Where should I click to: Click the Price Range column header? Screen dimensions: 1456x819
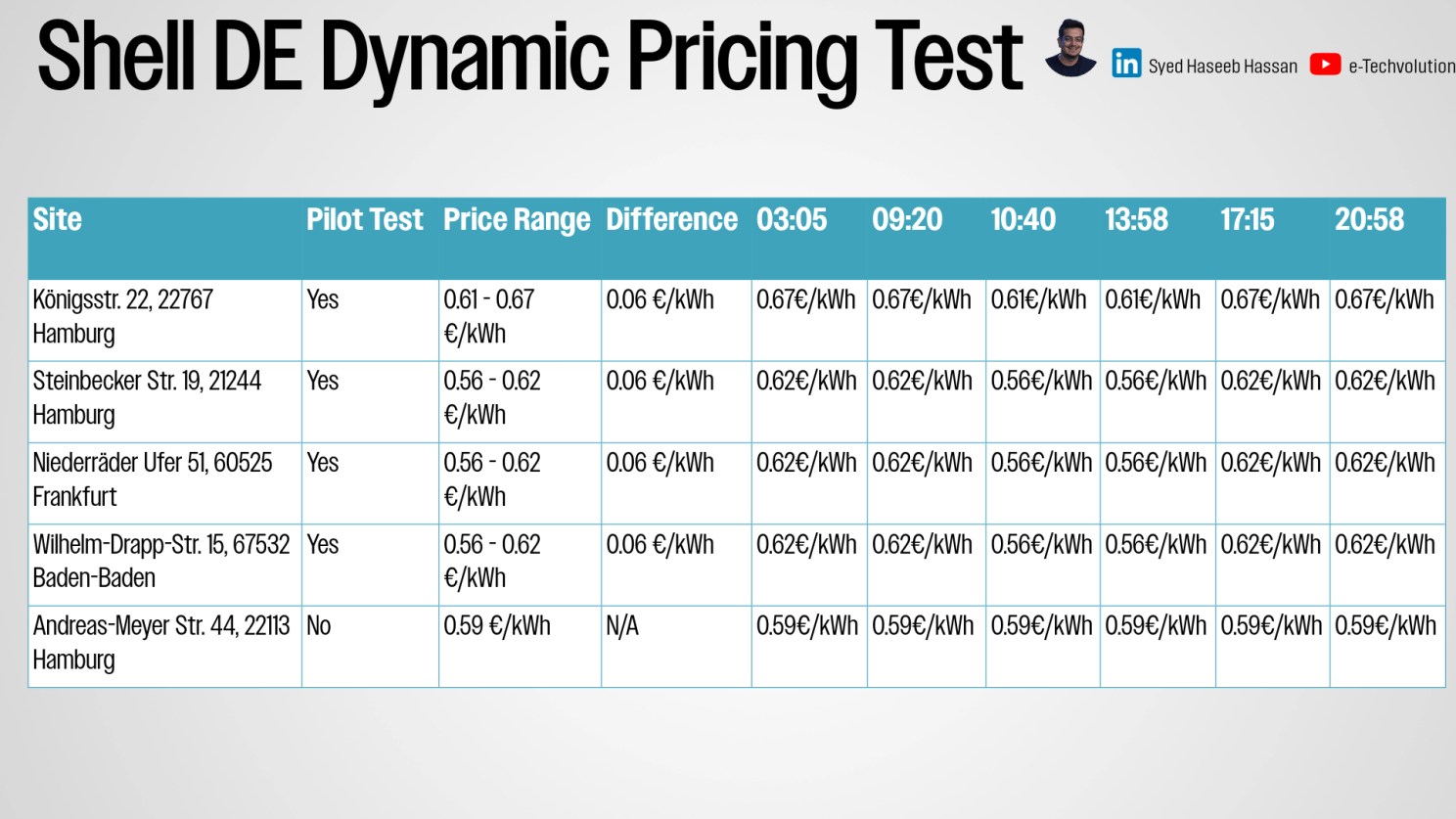[x=517, y=220]
